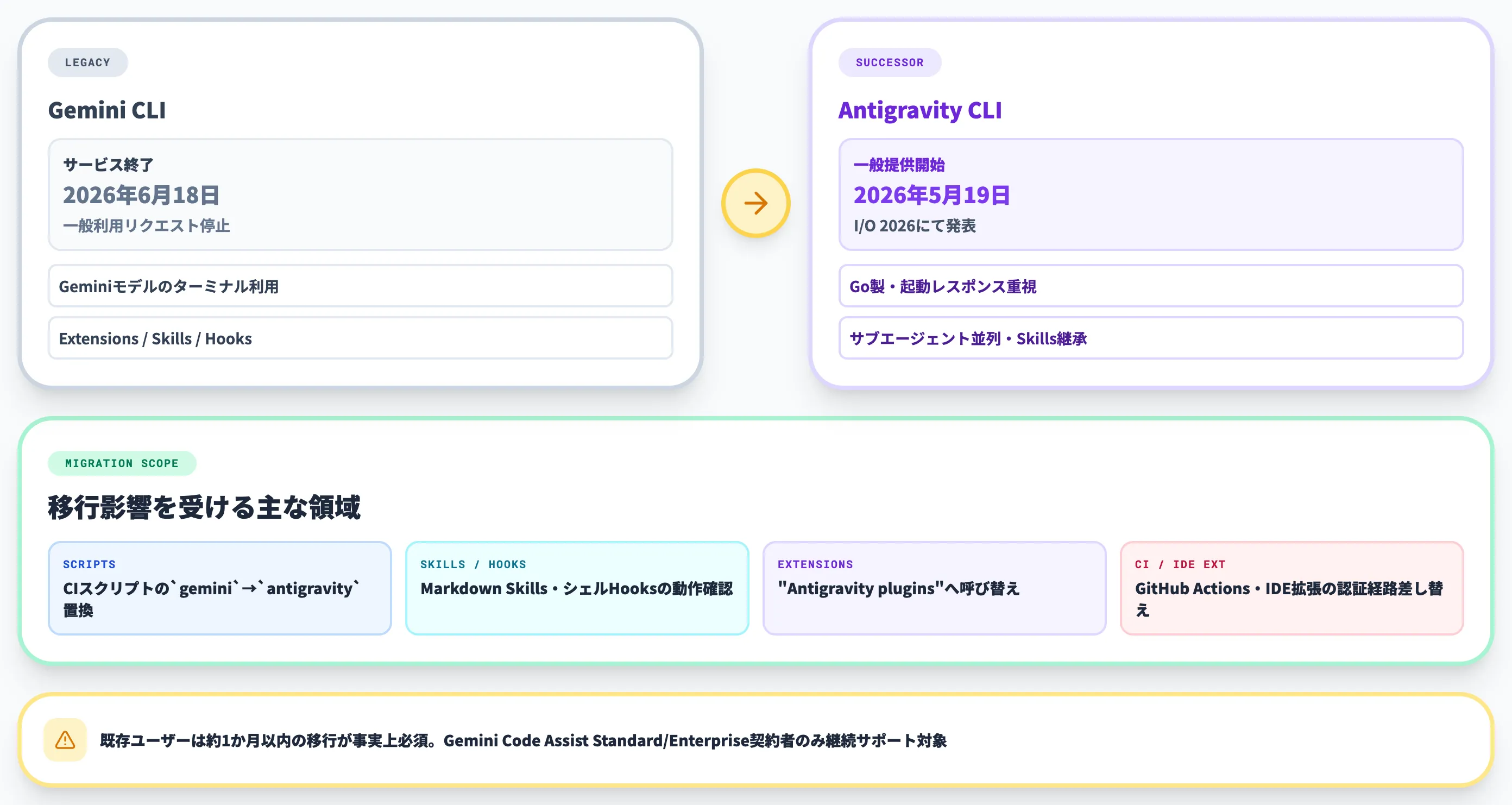This screenshot has height=805, width=1512.
Task: Select the LEGACY badge
Action: tap(87, 62)
